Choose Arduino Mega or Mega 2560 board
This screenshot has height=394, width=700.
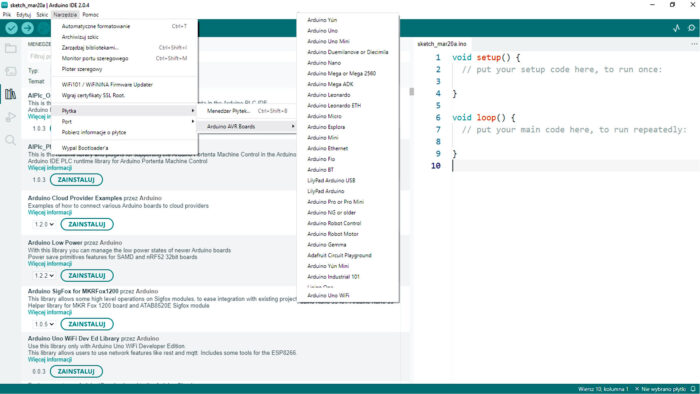pyautogui.click(x=342, y=74)
